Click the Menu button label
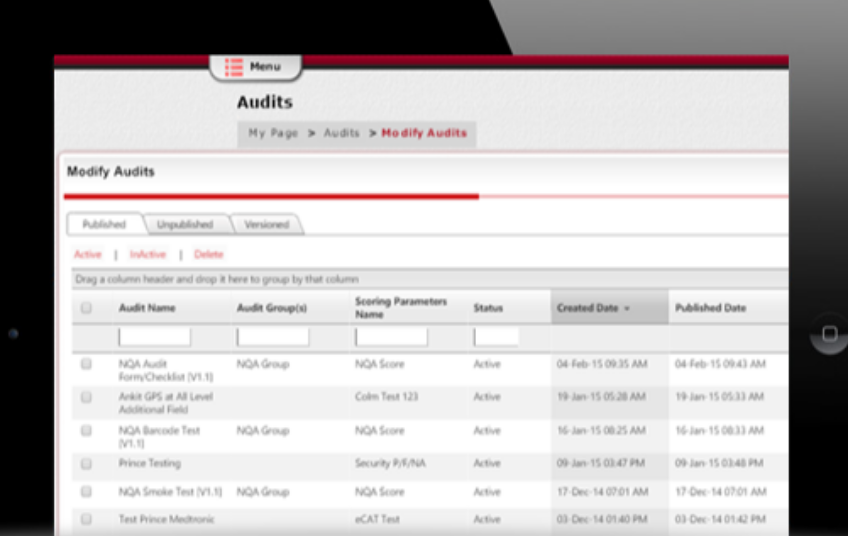 point(265,67)
